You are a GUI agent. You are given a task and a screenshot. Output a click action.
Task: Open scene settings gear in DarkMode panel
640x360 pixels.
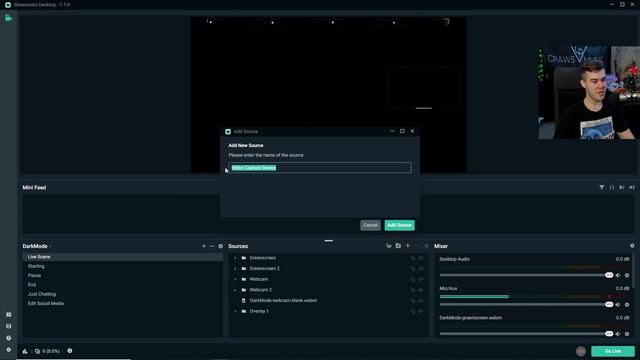[220, 246]
